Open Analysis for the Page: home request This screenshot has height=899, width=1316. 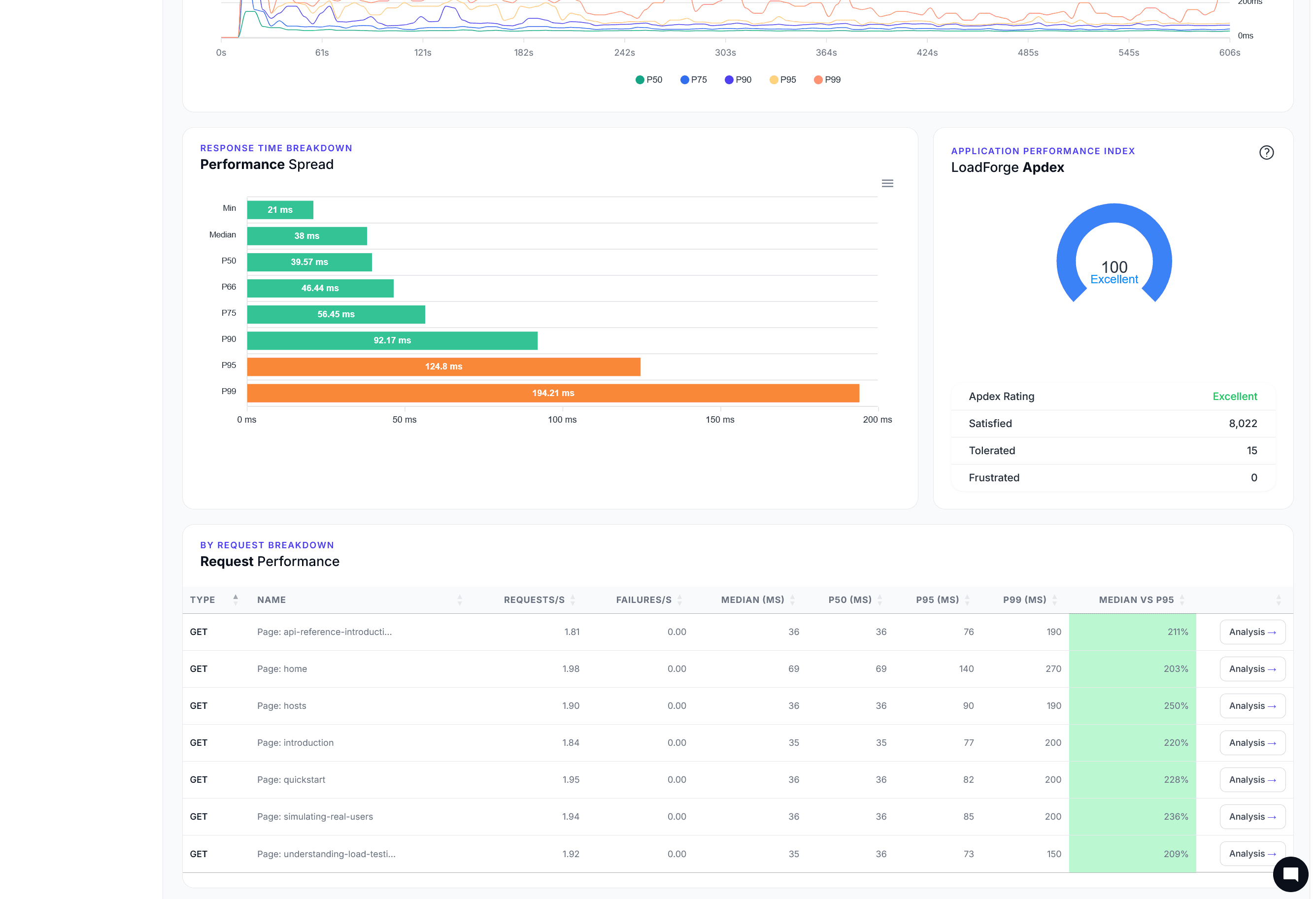click(1252, 668)
